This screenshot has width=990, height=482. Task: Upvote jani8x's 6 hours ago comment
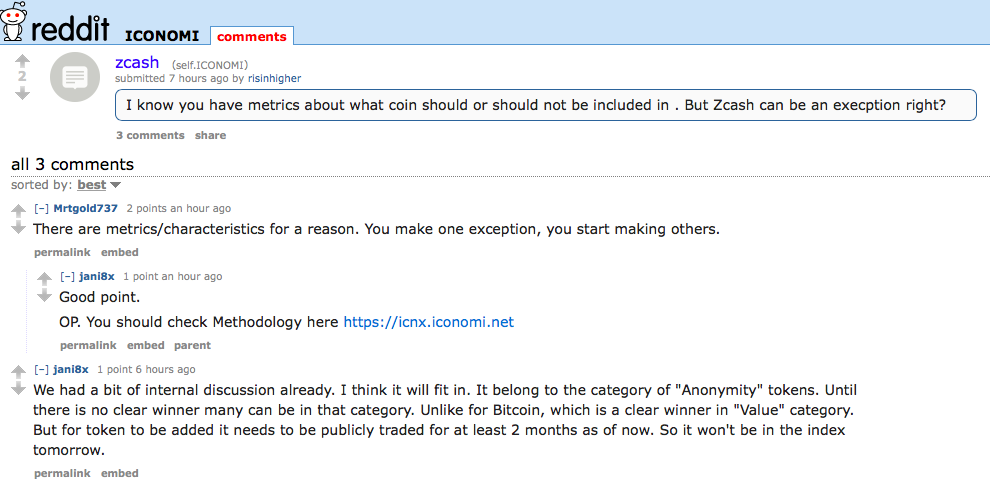coord(18,372)
